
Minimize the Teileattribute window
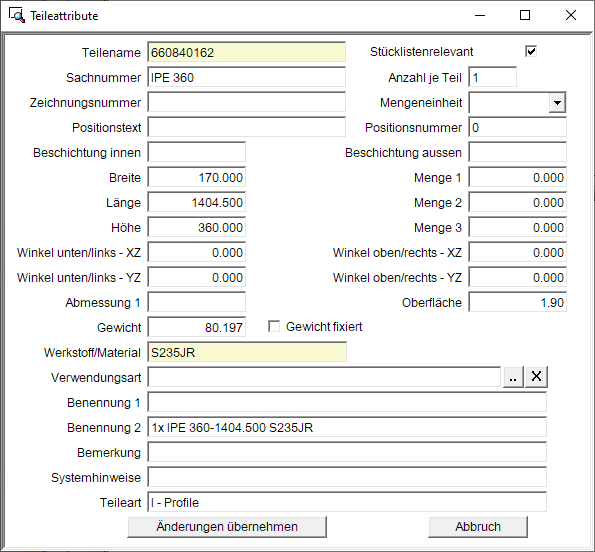click(x=480, y=16)
